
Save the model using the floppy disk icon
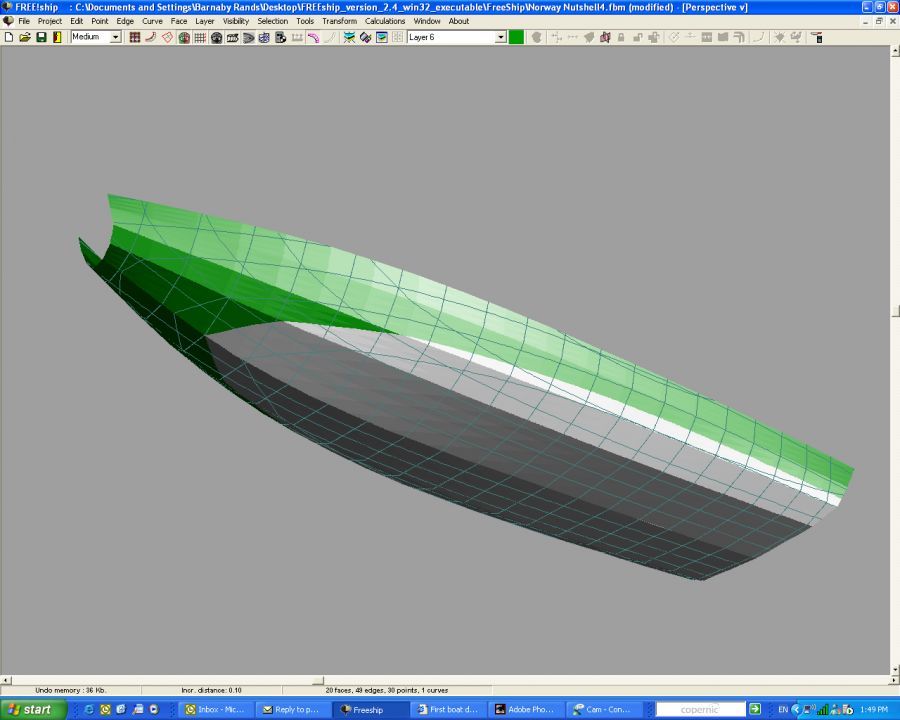(41, 37)
